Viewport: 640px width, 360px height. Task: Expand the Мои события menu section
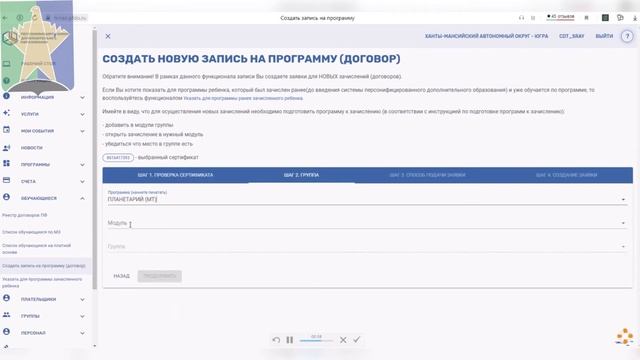point(82,131)
